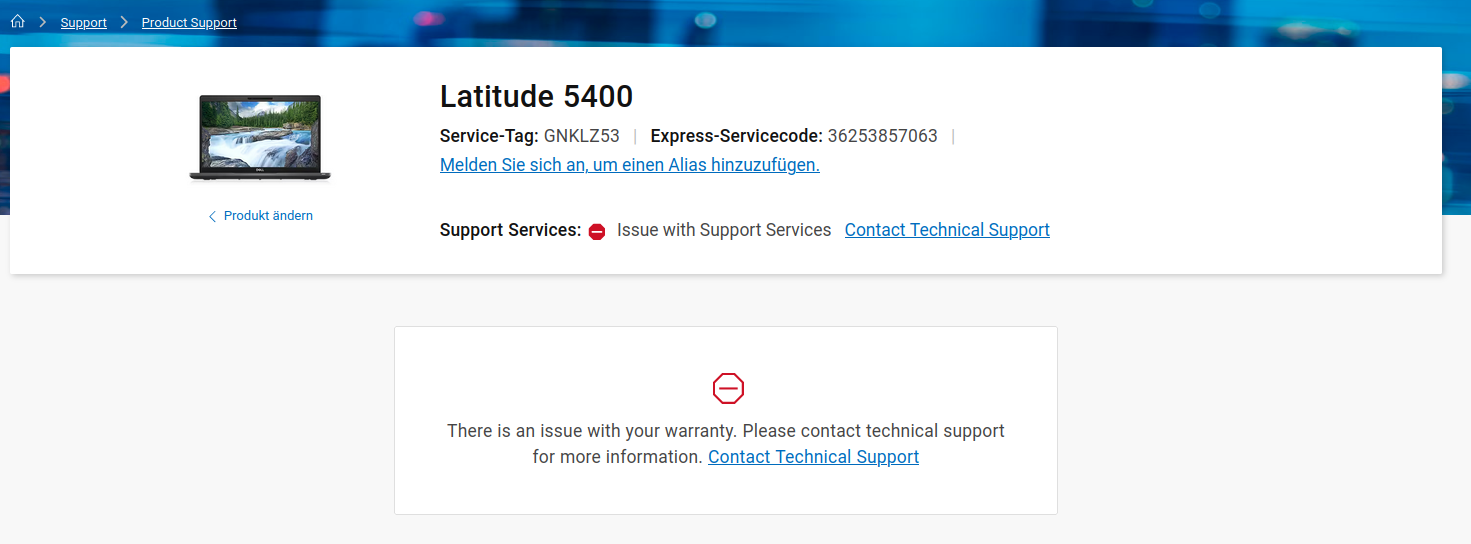Go to home via breadcrumb house icon
The image size is (1471, 544).
pos(17,21)
